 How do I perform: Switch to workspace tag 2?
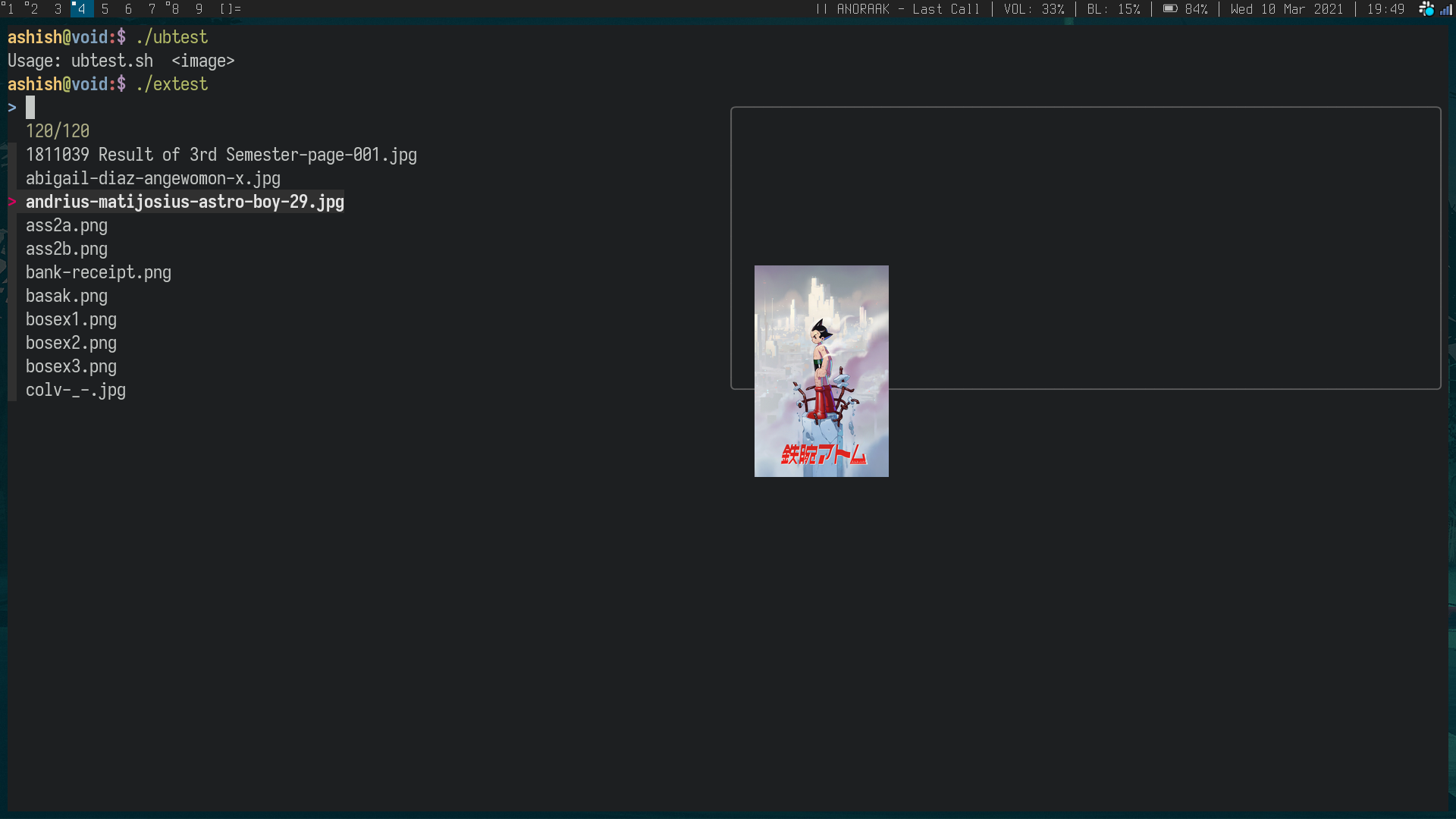[x=33, y=9]
